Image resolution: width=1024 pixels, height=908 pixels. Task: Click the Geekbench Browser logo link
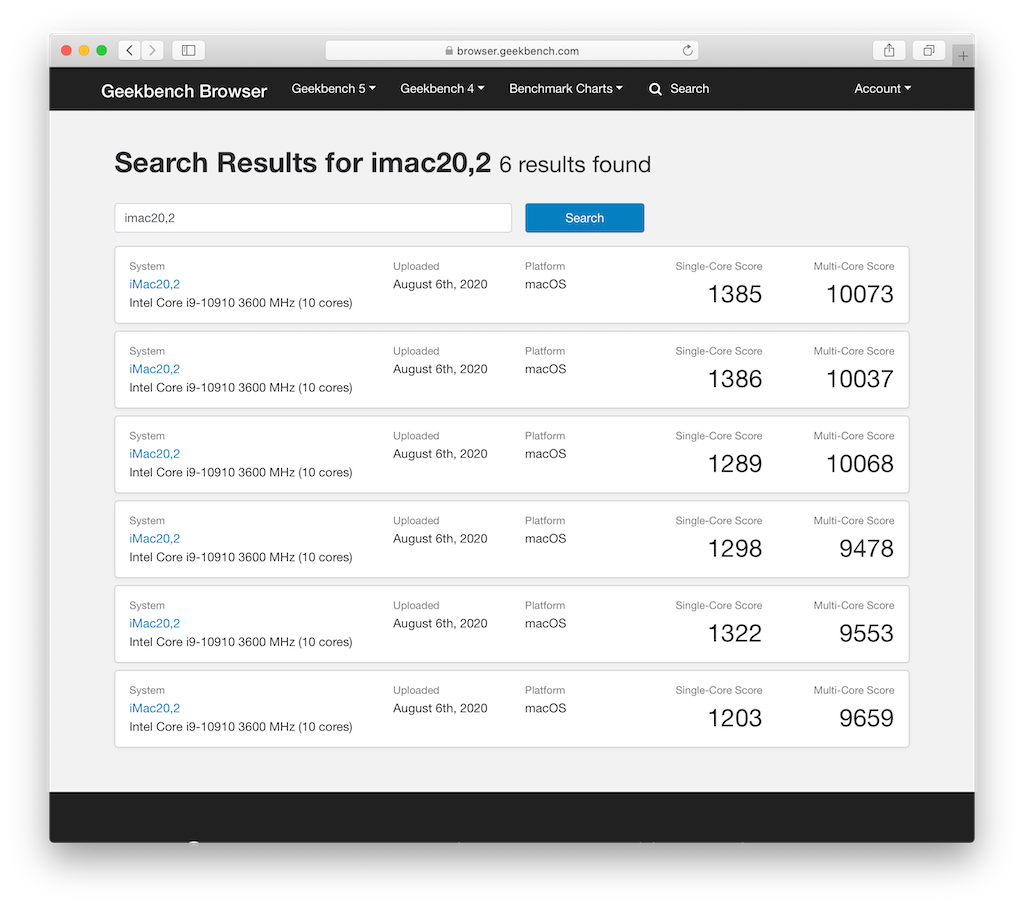tap(184, 91)
